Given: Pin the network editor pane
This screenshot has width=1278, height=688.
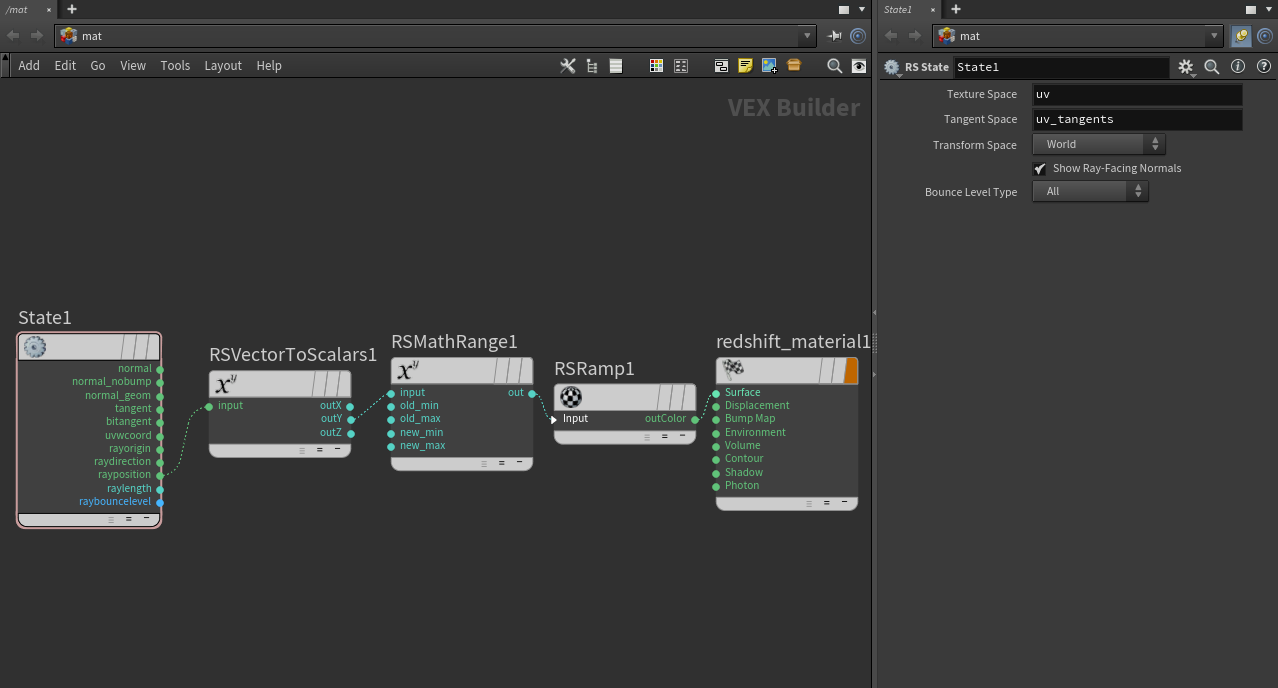Looking at the screenshot, I should click(x=835, y=36).
